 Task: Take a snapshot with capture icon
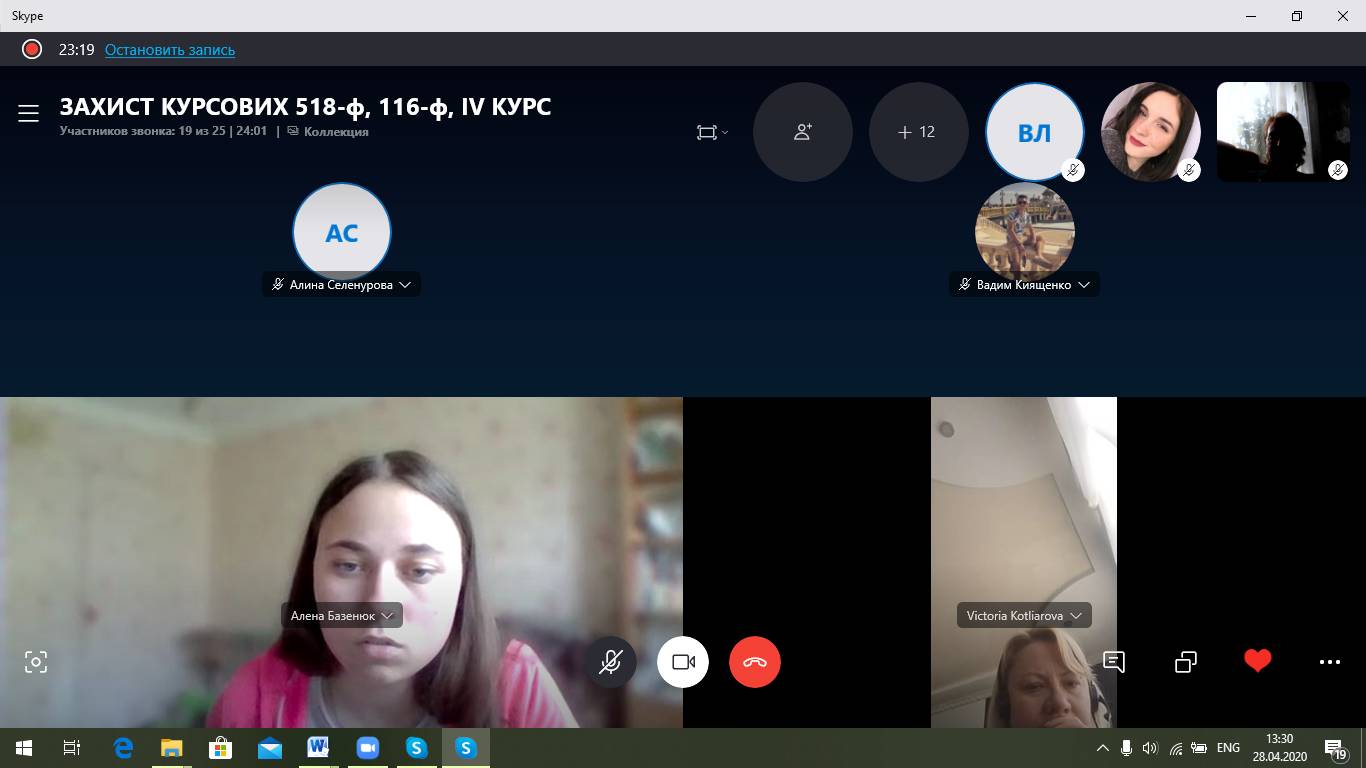tap(36, 662)
